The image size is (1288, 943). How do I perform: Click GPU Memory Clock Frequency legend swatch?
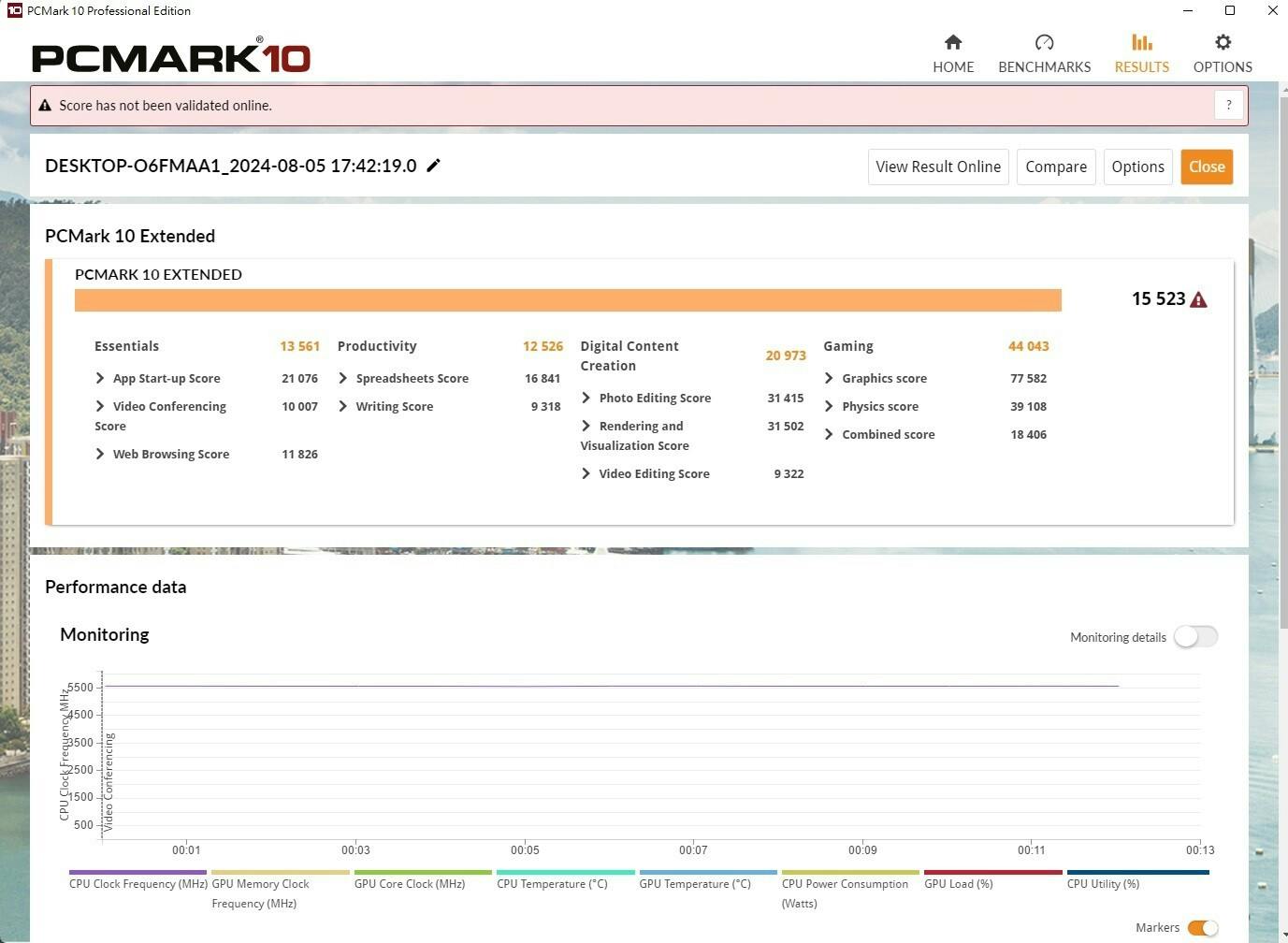coord(281,872)
